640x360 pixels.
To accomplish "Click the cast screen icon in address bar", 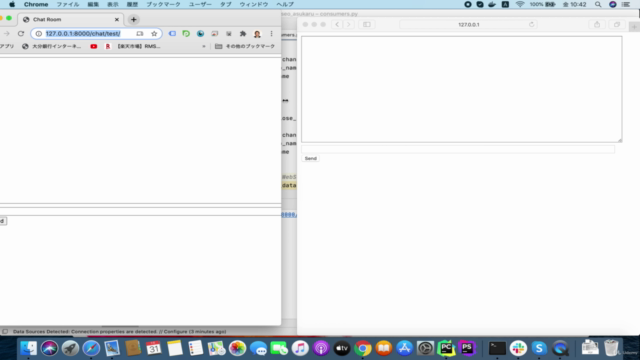I will point(140,33).
